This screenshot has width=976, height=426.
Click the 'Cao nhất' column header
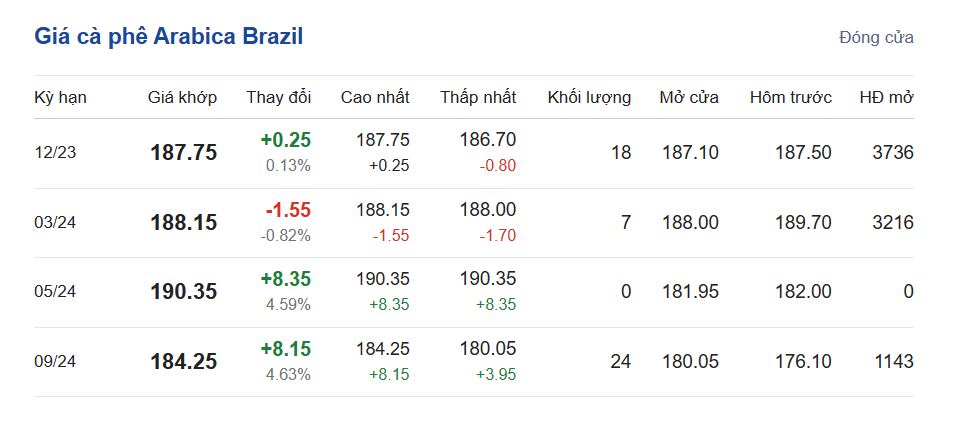(x=375, y=97)
